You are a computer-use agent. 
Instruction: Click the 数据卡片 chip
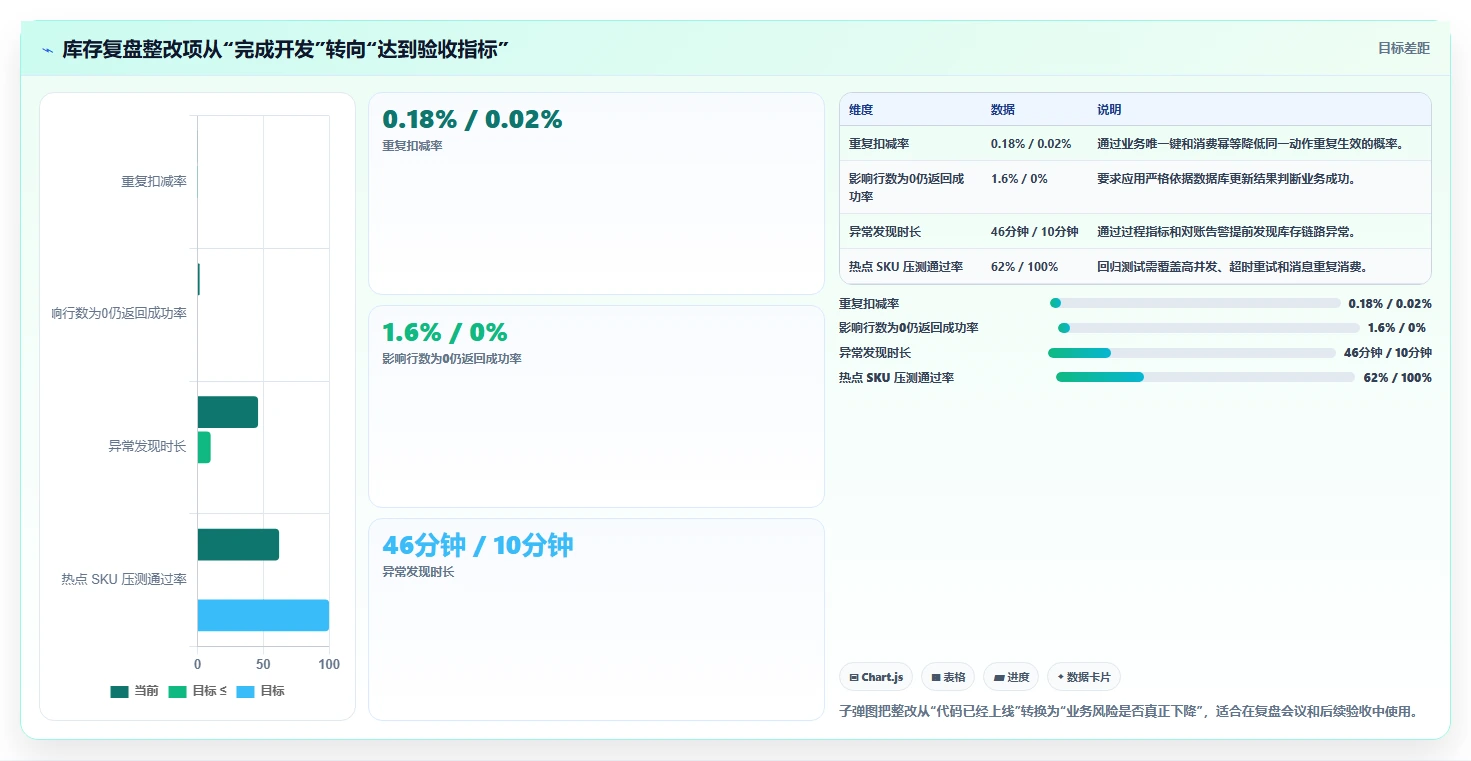click(x=1084, y=677)
